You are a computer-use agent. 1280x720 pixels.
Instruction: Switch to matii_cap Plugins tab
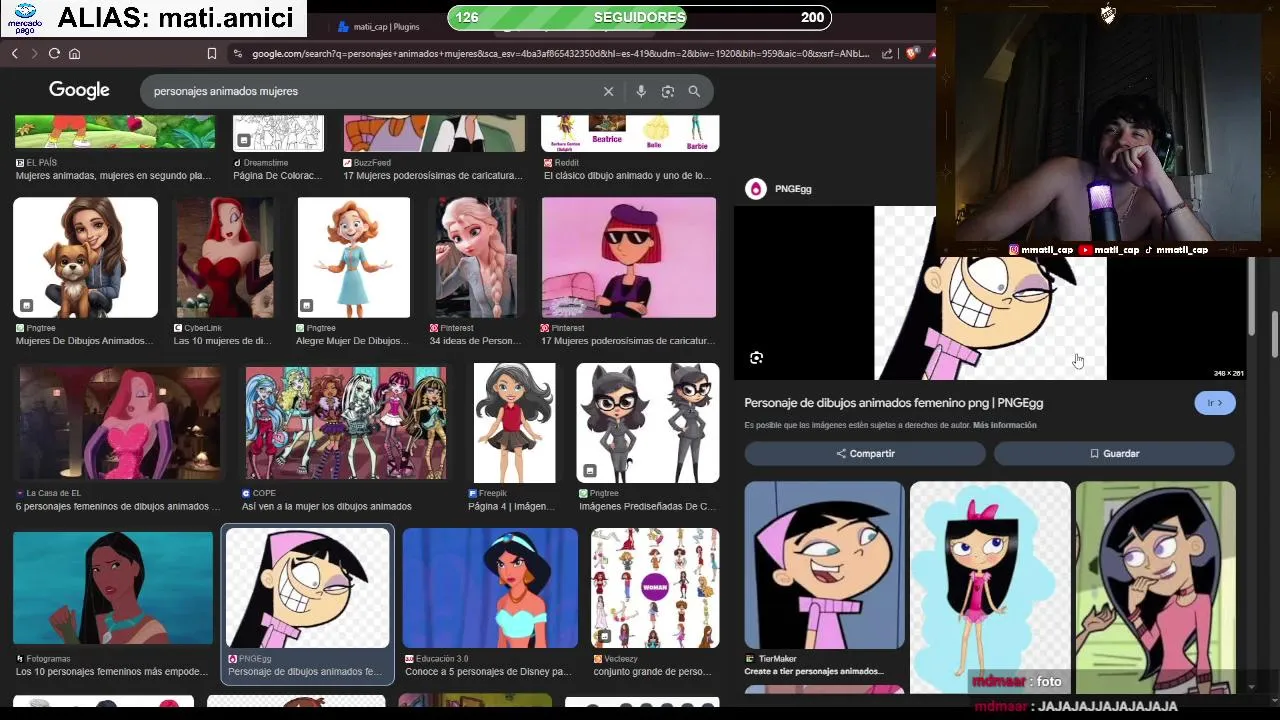coord(380,27)
